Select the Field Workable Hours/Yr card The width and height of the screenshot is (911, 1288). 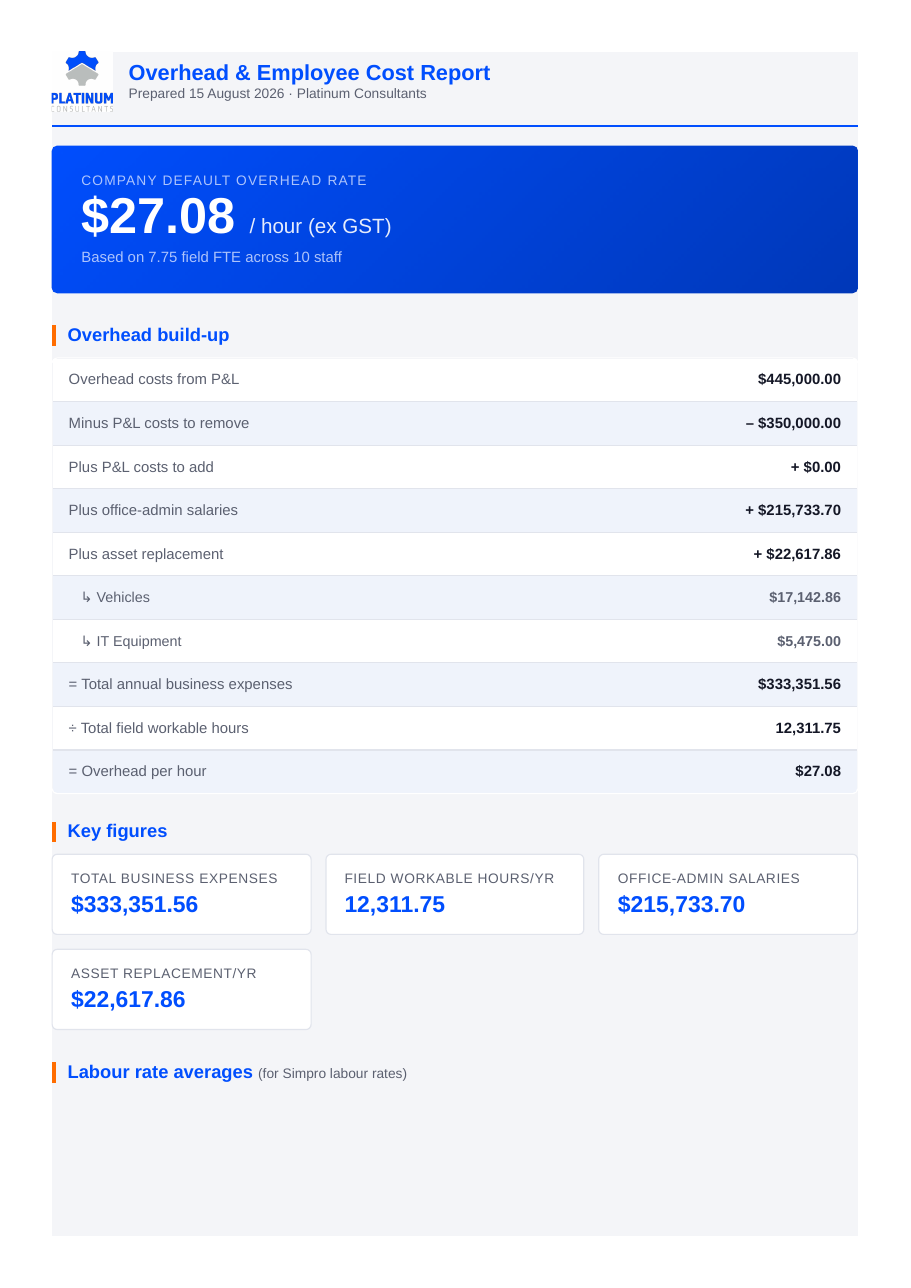[x=455, y=894]
